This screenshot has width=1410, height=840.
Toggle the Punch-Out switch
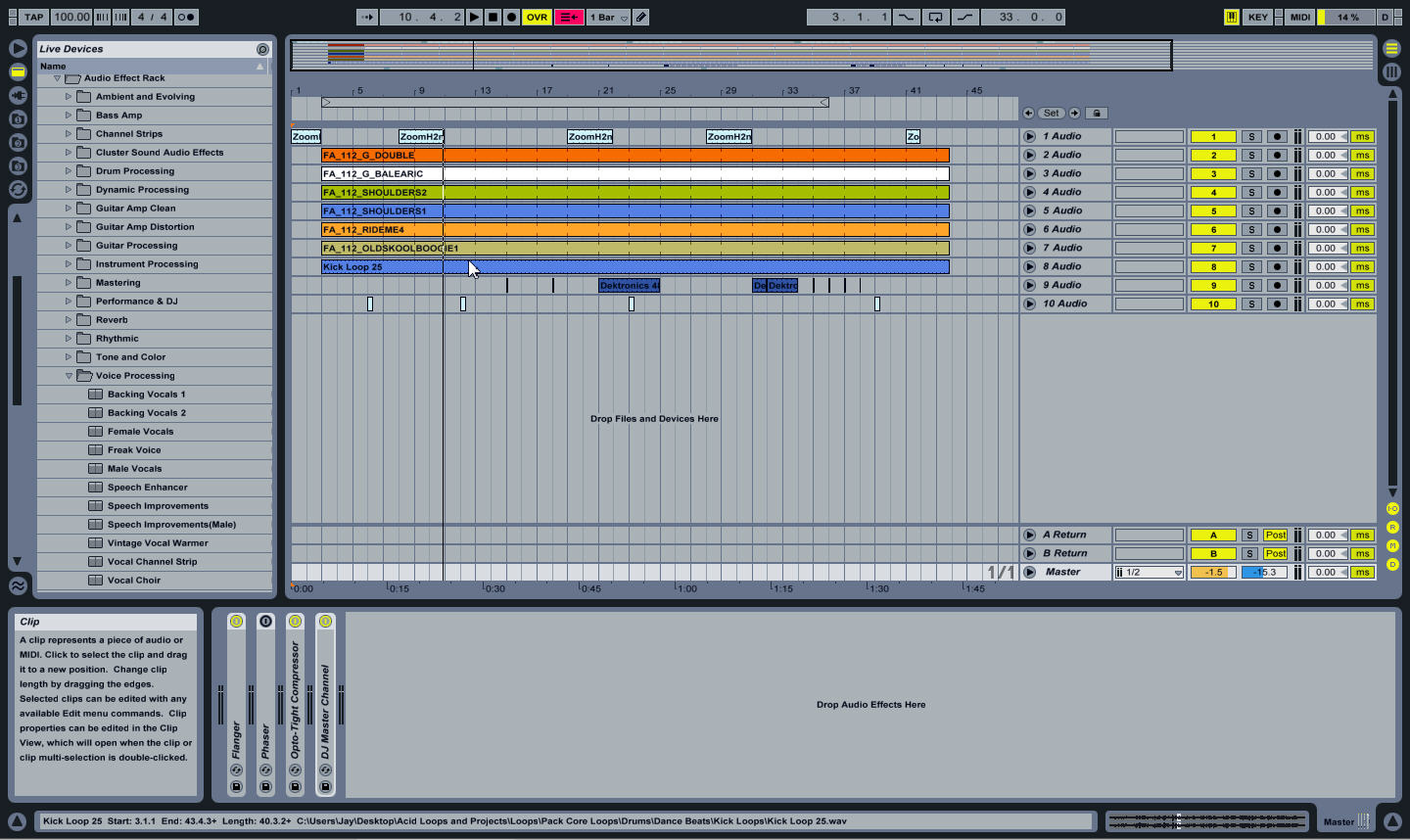tap(965, 17)
